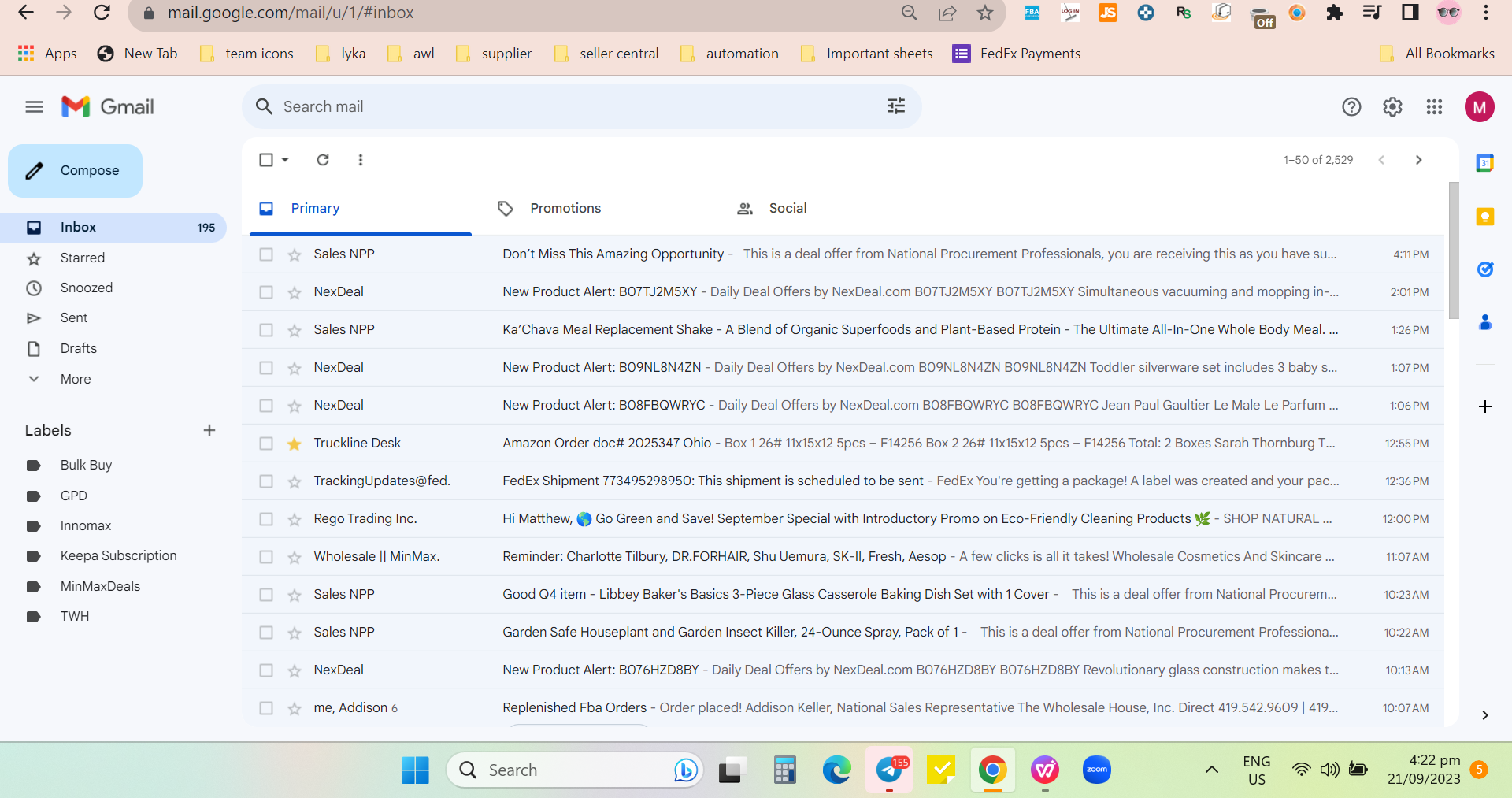Refresh the inbox
Image resolution: width=1512 pixels, height=798 pixels.
tap(323, 160)
